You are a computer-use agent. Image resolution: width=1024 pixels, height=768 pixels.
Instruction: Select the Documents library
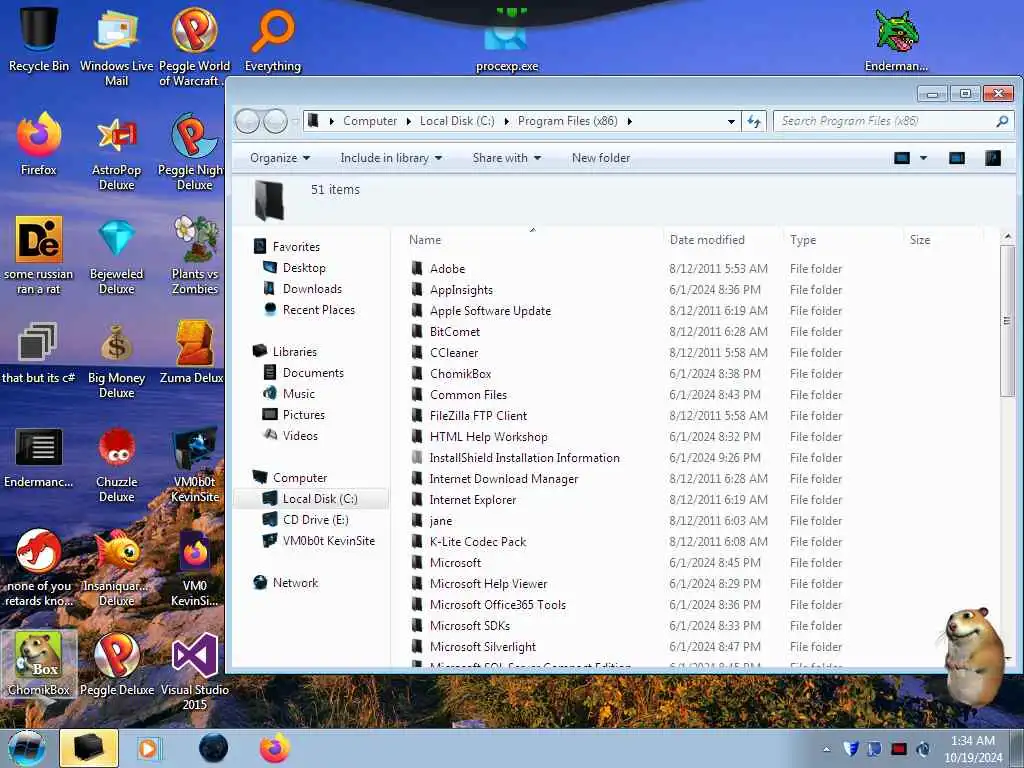tap(313, 372)
